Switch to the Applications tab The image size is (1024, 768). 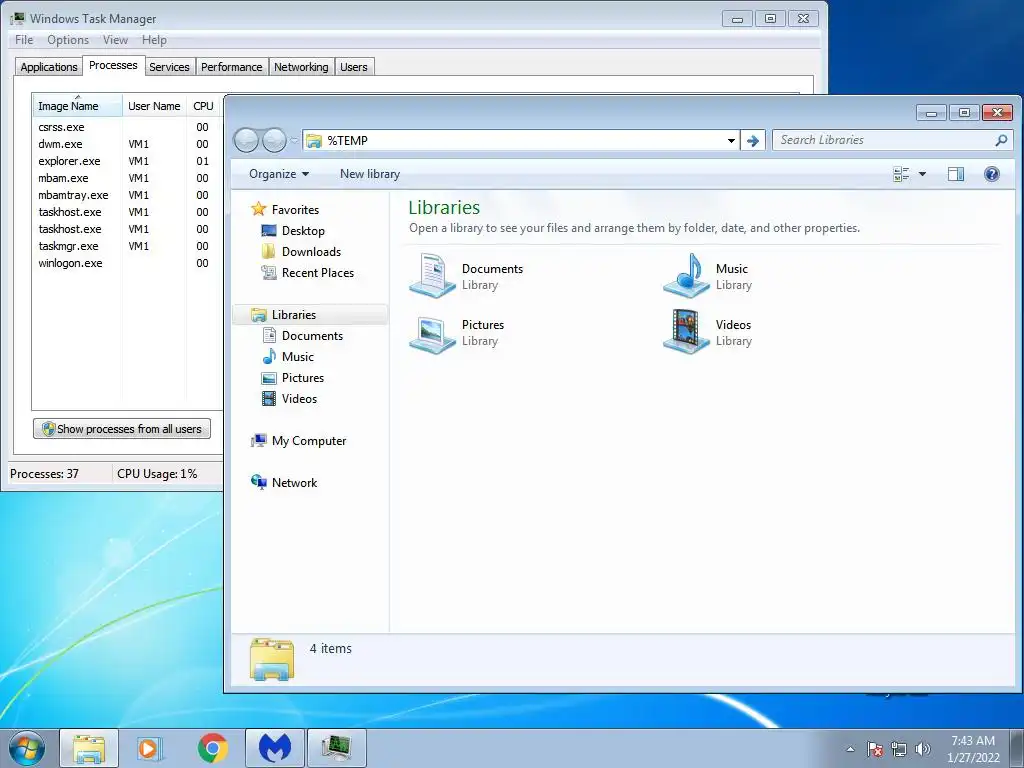pyautogui.click(x=49, y=67)
